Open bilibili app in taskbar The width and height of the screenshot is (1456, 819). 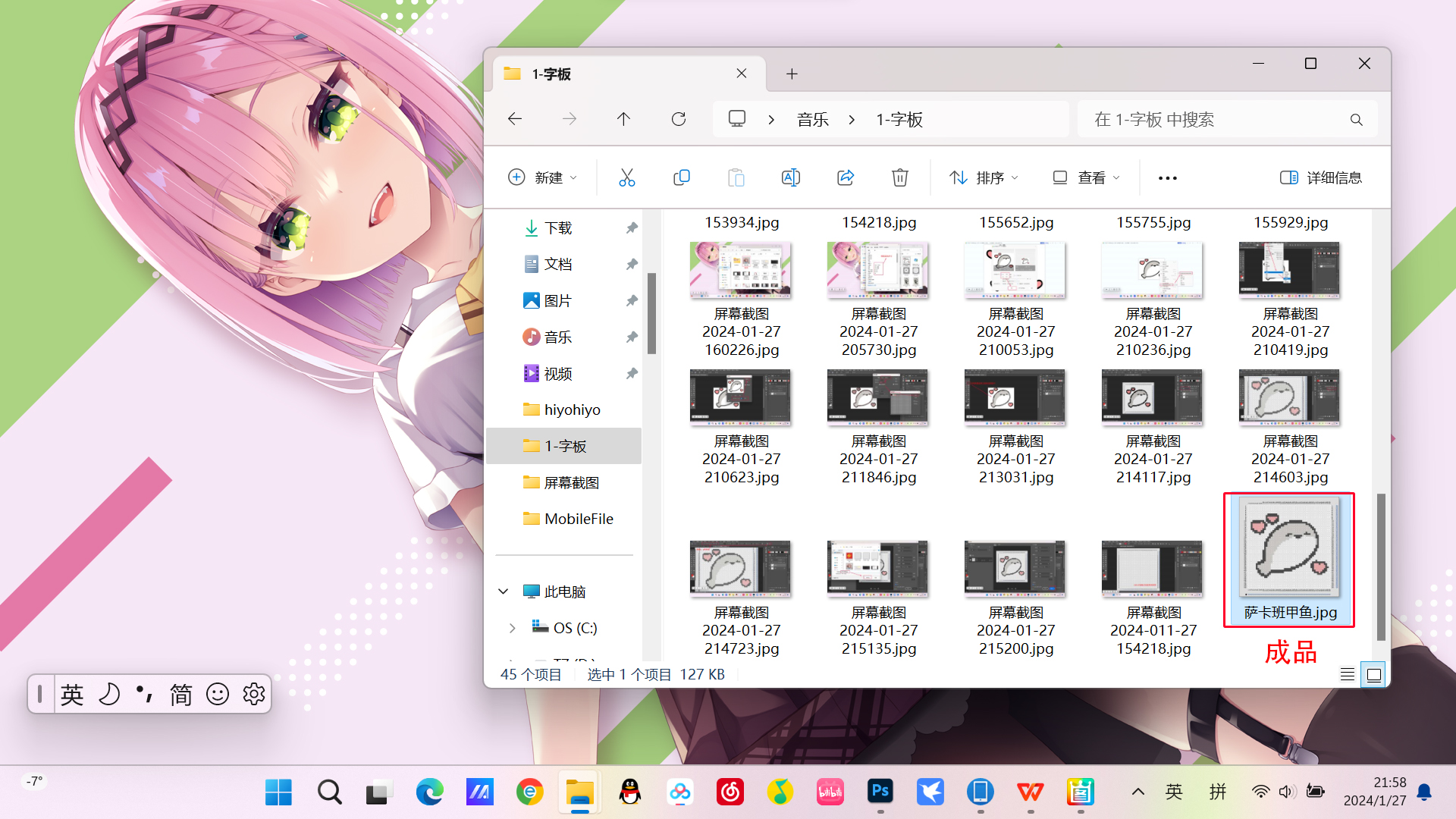click(x=830, y=792)
